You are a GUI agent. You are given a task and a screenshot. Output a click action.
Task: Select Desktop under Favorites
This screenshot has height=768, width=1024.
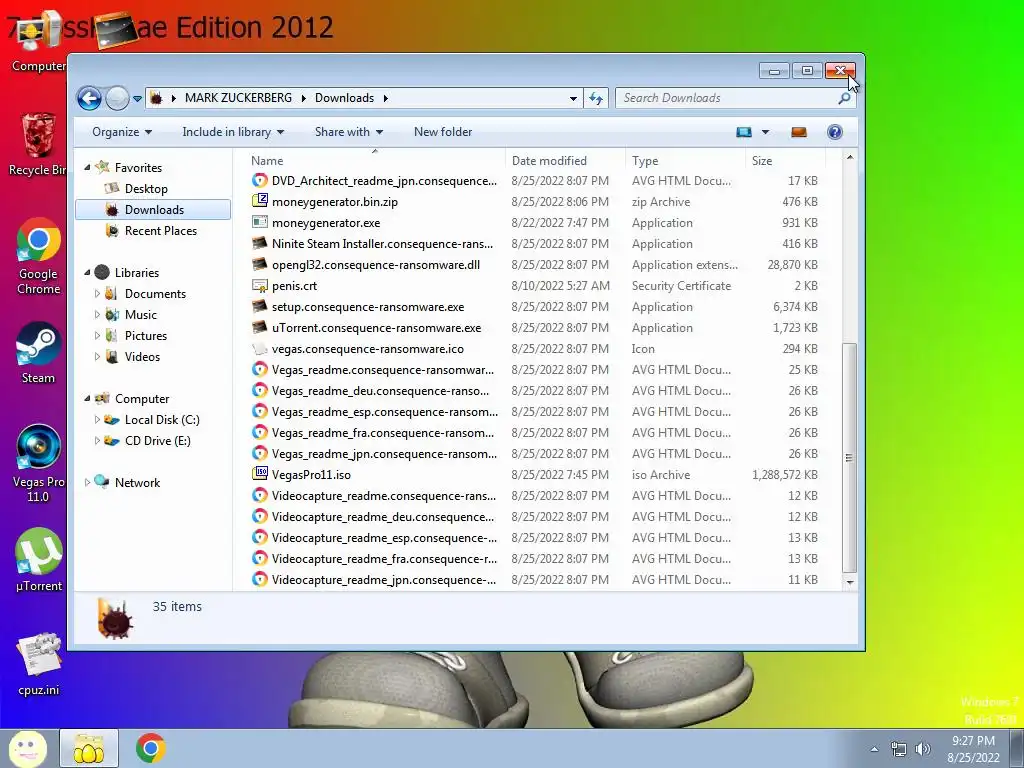coord(146,189)
